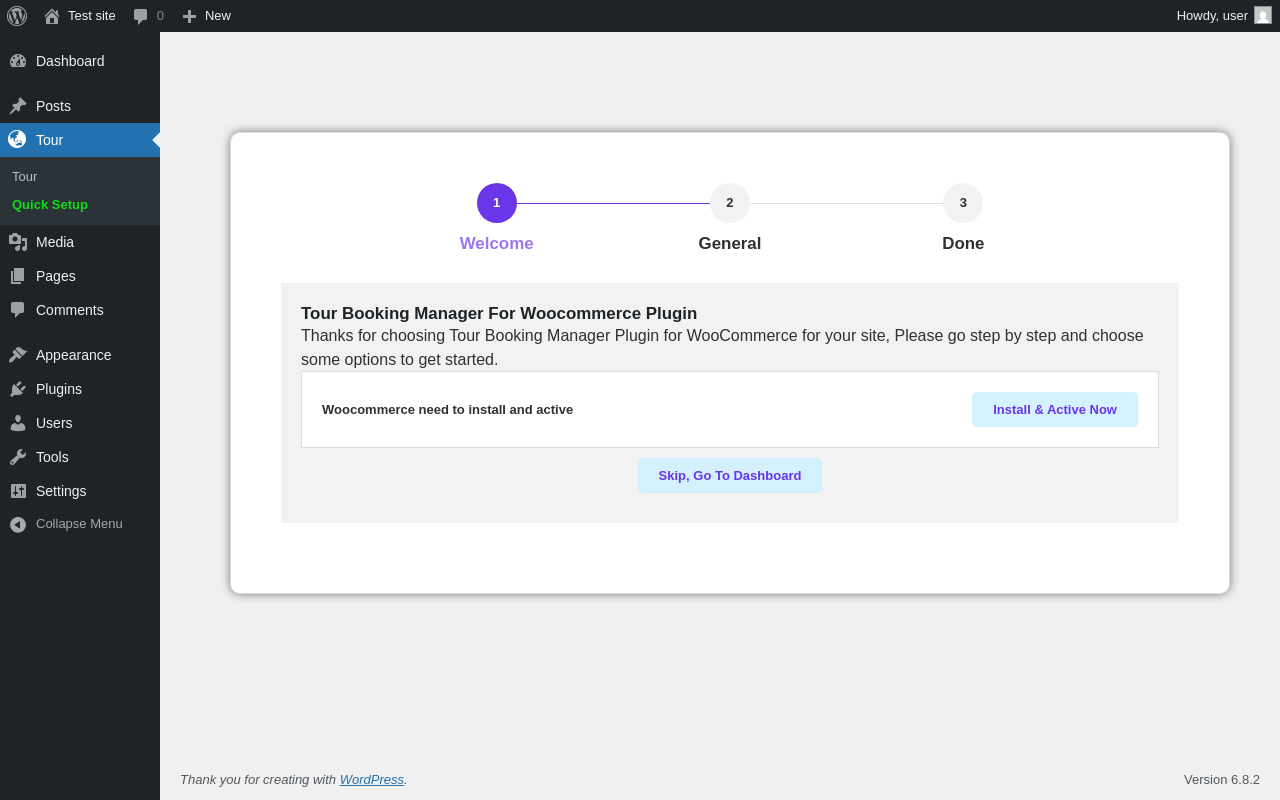
Task: Open the Plugins menu label
Action: click(x=59, y=389)
